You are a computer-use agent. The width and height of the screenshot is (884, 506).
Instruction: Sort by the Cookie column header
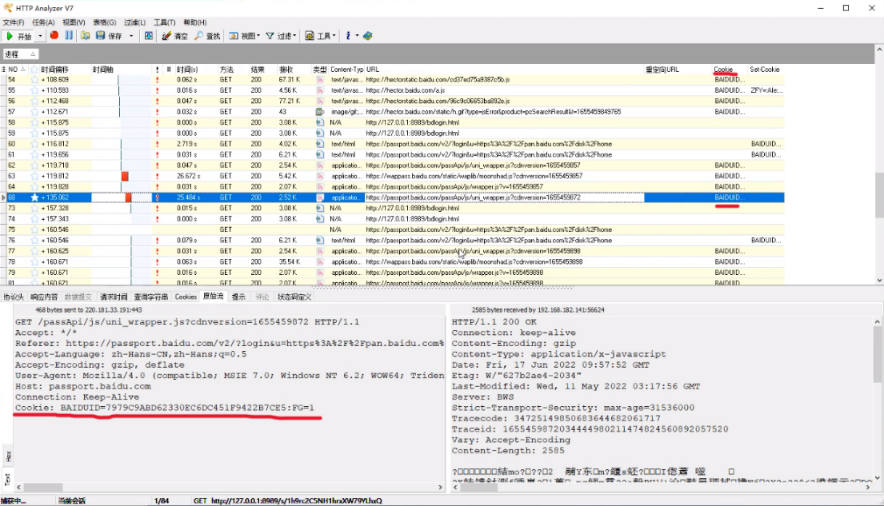click(x=723, y=69)
